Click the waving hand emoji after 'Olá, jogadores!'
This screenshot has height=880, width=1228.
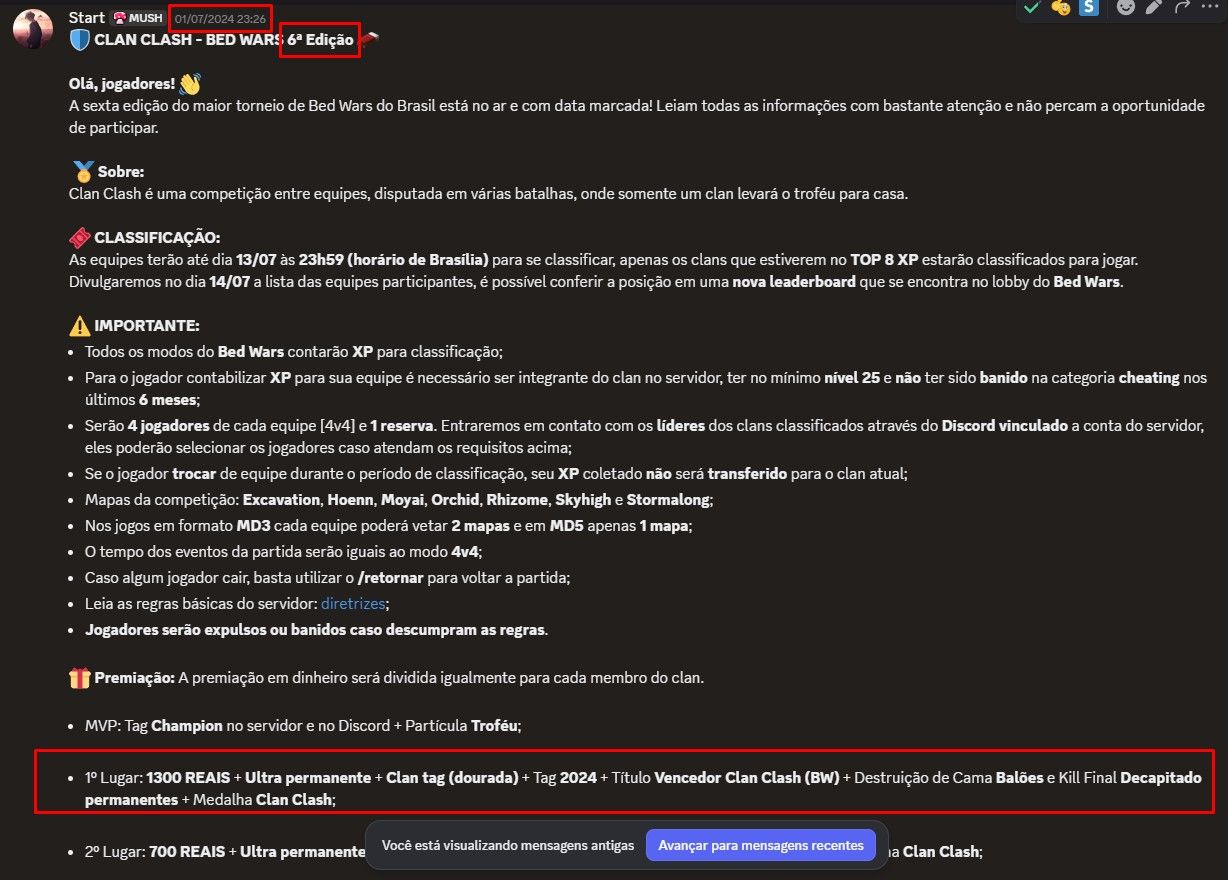pos(190,83)
